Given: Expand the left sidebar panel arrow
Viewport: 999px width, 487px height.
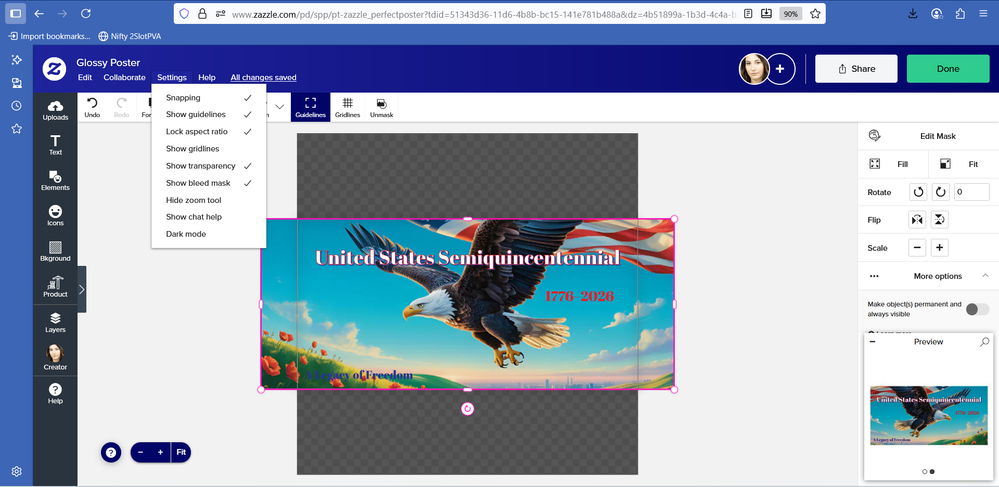Looking at the screenshot, I should tap(81, 289).
